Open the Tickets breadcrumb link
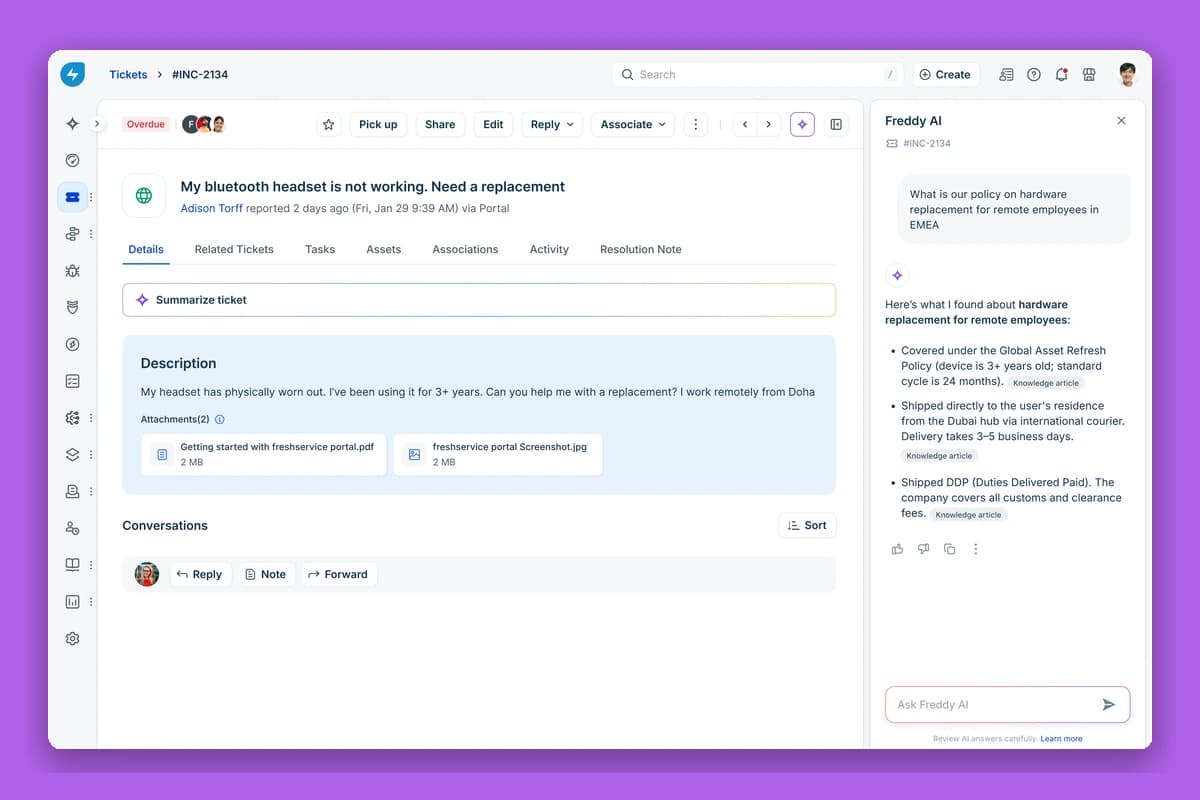The width and height of the screenshot is (1200, 800). [128, 75]
